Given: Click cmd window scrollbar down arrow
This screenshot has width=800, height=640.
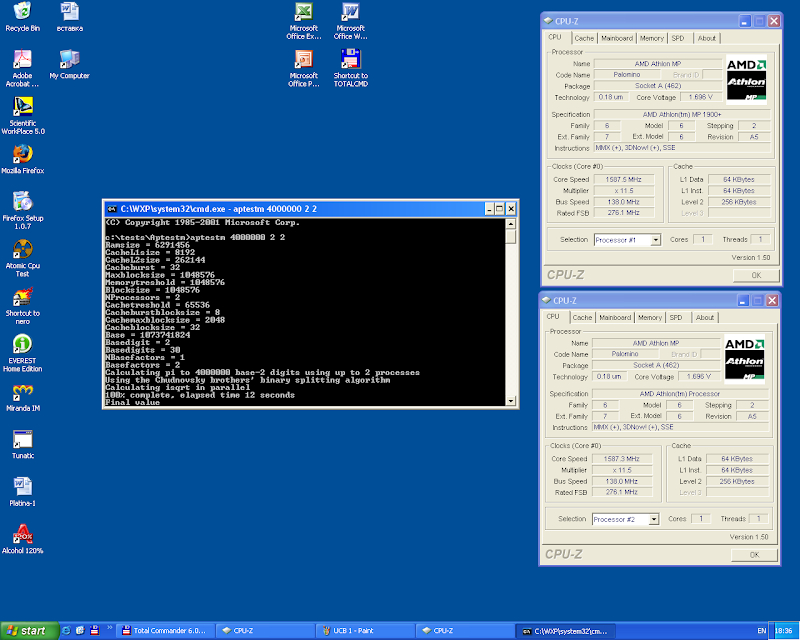Looking at the screenshot, I should (x=511, y=401).
